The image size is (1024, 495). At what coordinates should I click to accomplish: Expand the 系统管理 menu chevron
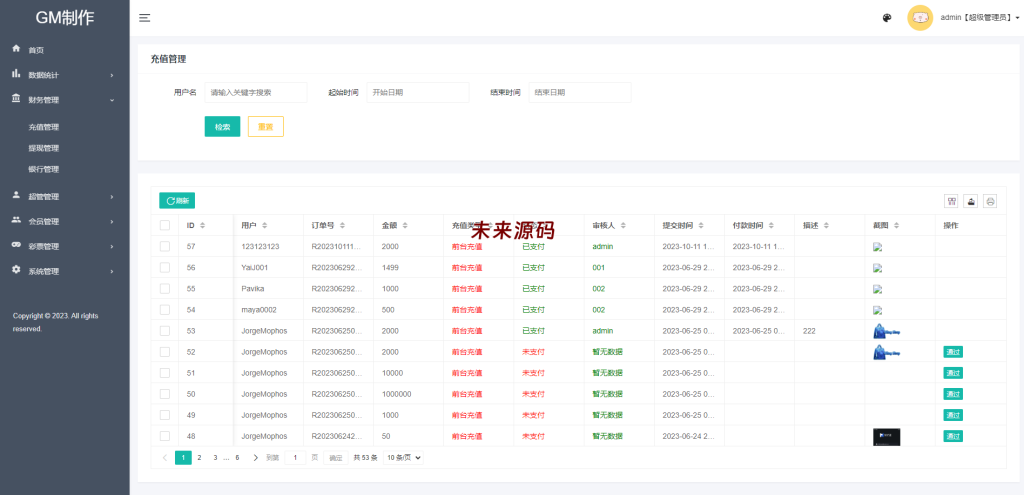112,271
